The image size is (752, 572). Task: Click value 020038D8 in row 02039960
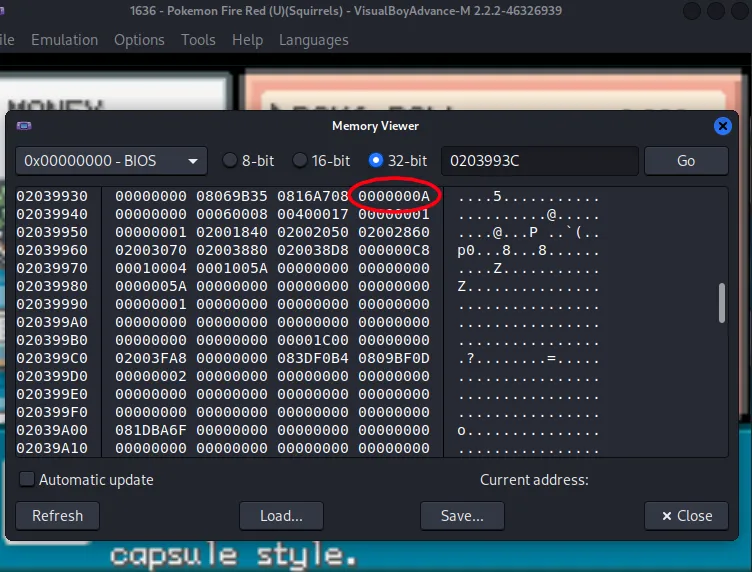point(313,250)
